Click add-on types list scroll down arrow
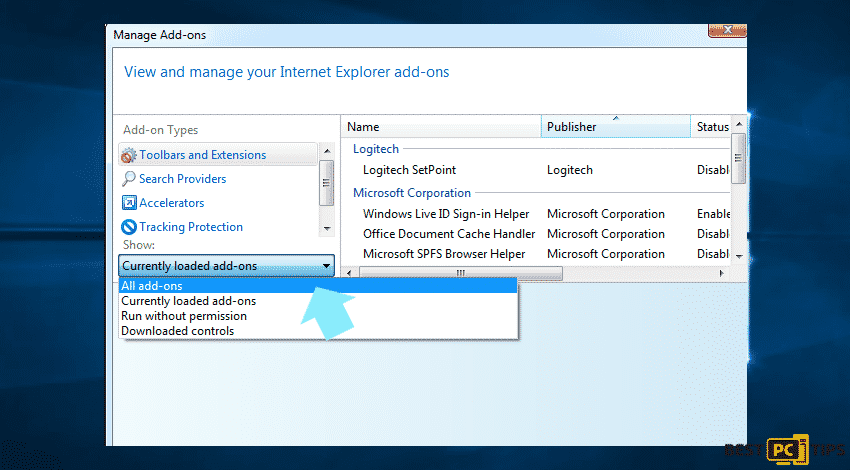850x470 pixels. (x=327, y=228)
